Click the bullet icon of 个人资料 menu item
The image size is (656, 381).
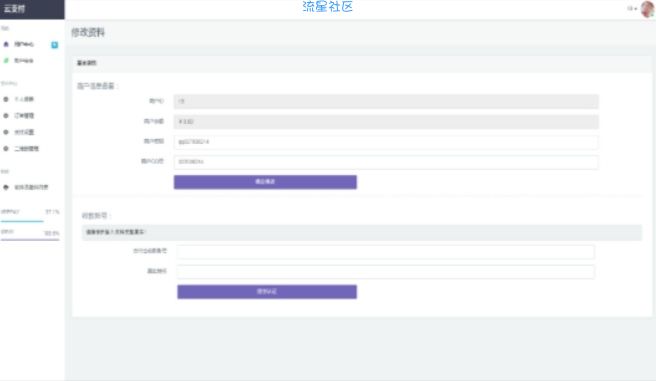point(6,99)
